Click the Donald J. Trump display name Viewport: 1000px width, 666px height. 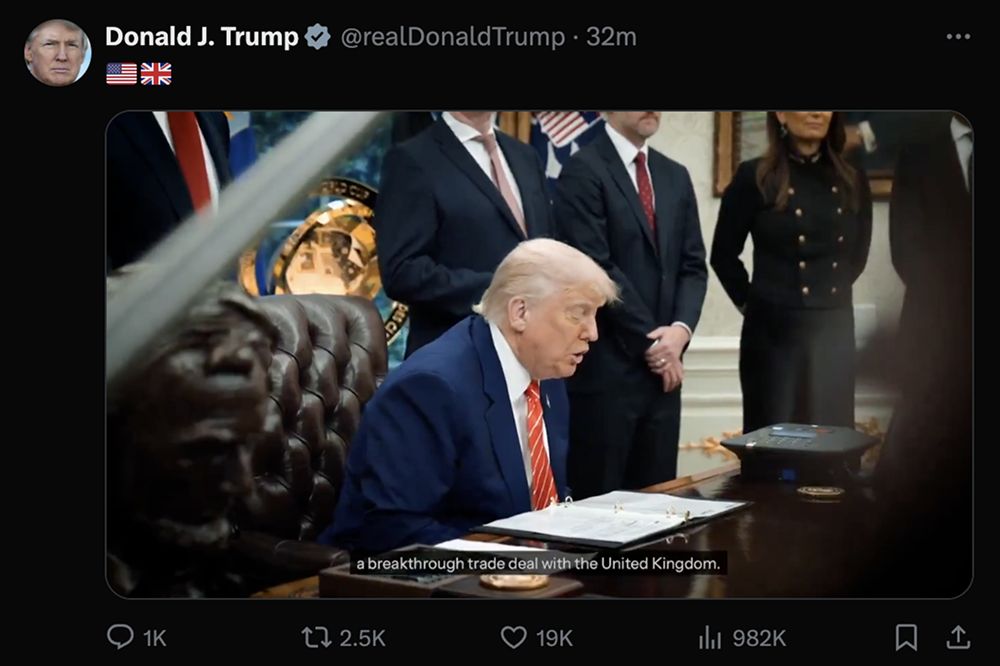click(202, 37)
